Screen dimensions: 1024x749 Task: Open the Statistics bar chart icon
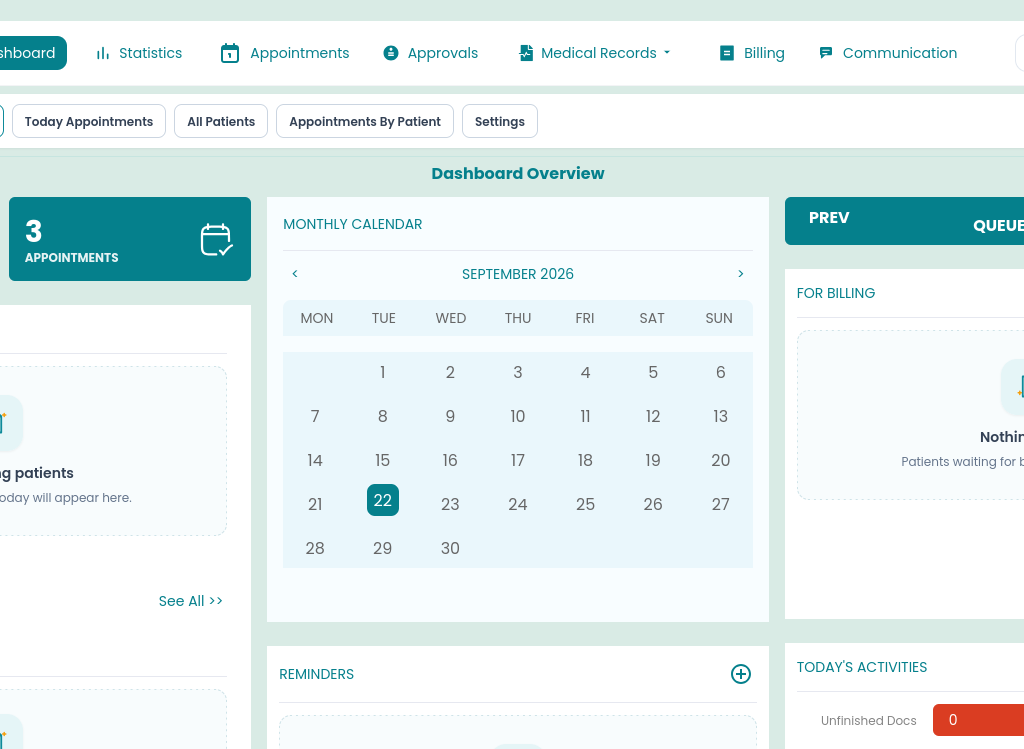click(103, 54)
